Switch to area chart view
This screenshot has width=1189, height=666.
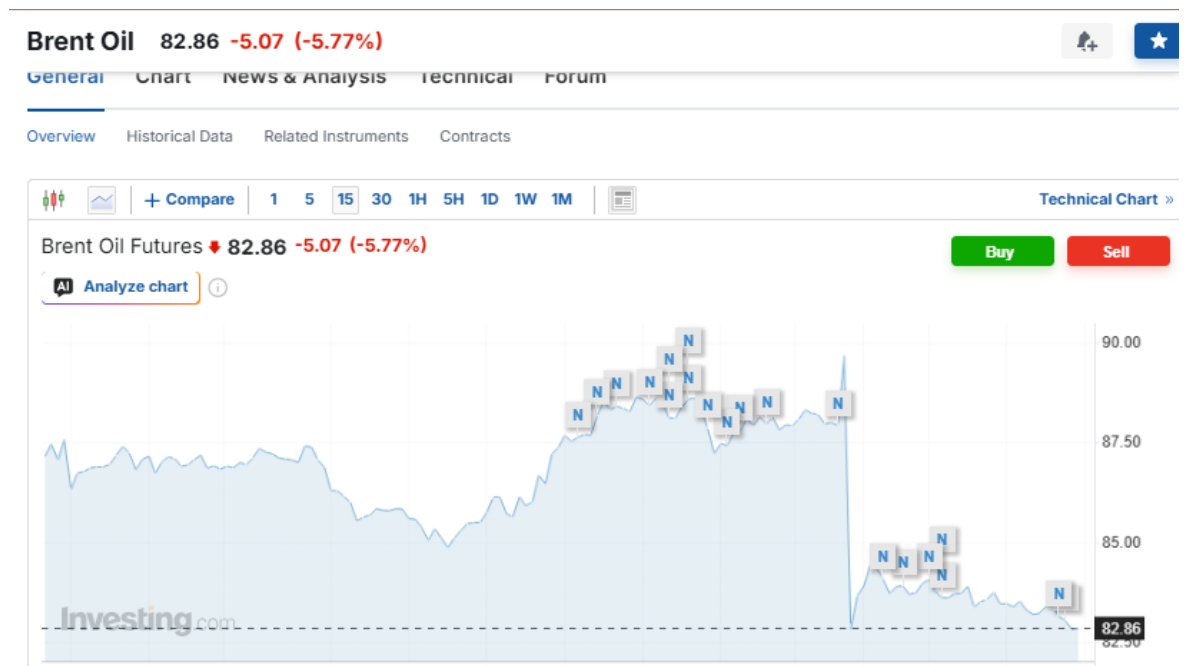(101, 200)
